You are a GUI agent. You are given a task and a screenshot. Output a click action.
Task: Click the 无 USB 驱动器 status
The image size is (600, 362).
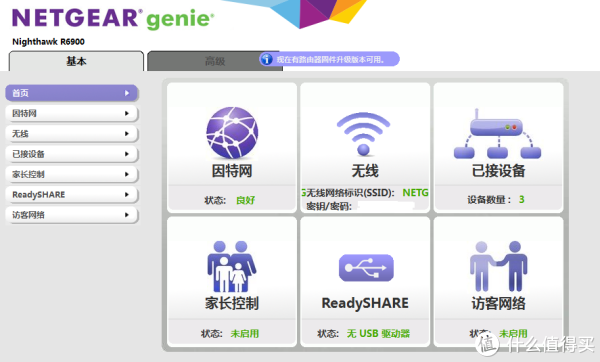tap(378, 334)
